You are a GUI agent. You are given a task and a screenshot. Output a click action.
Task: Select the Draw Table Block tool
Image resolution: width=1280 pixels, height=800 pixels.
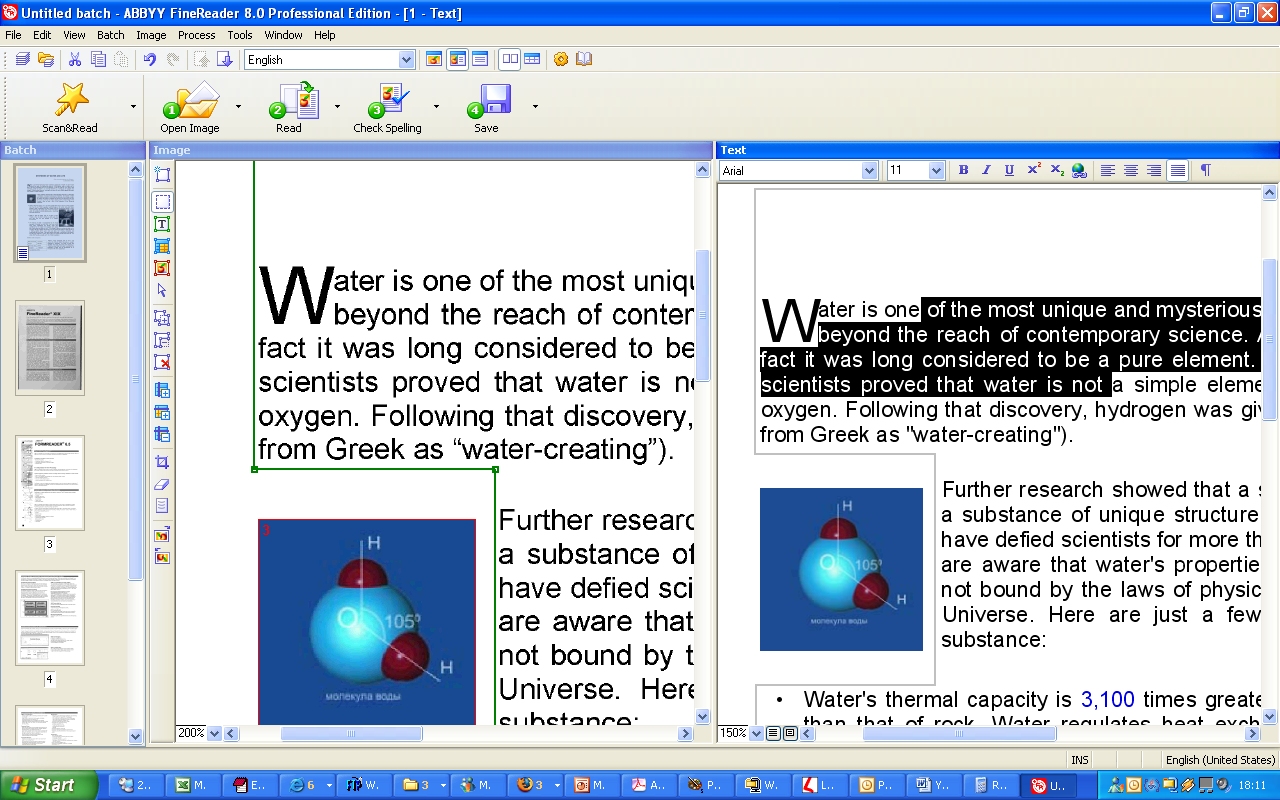[162, 246]
